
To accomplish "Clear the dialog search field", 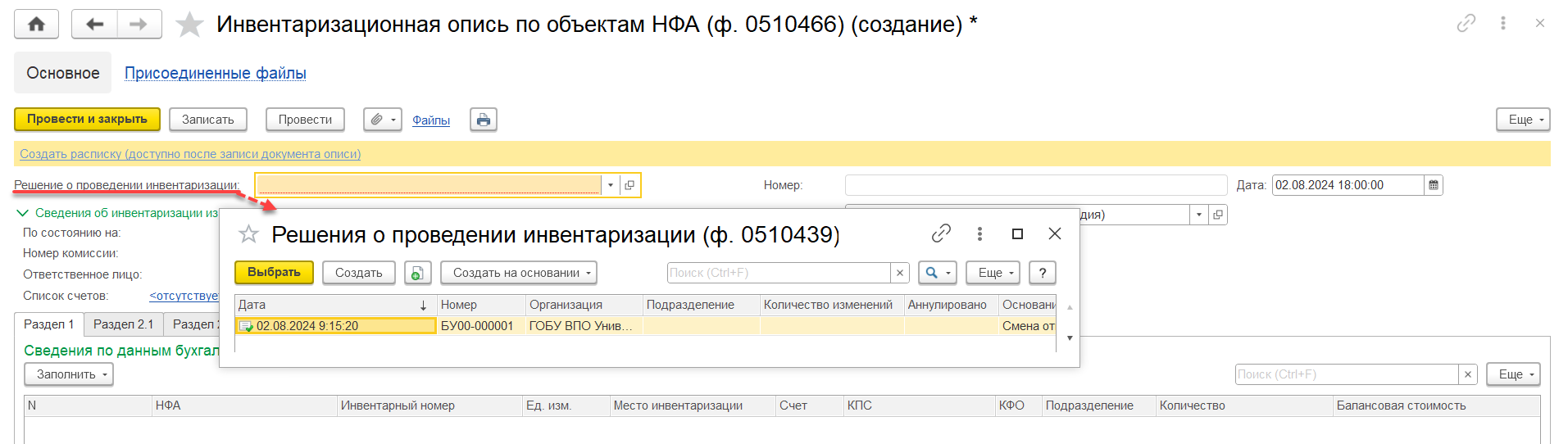I will tap(900, 273).
